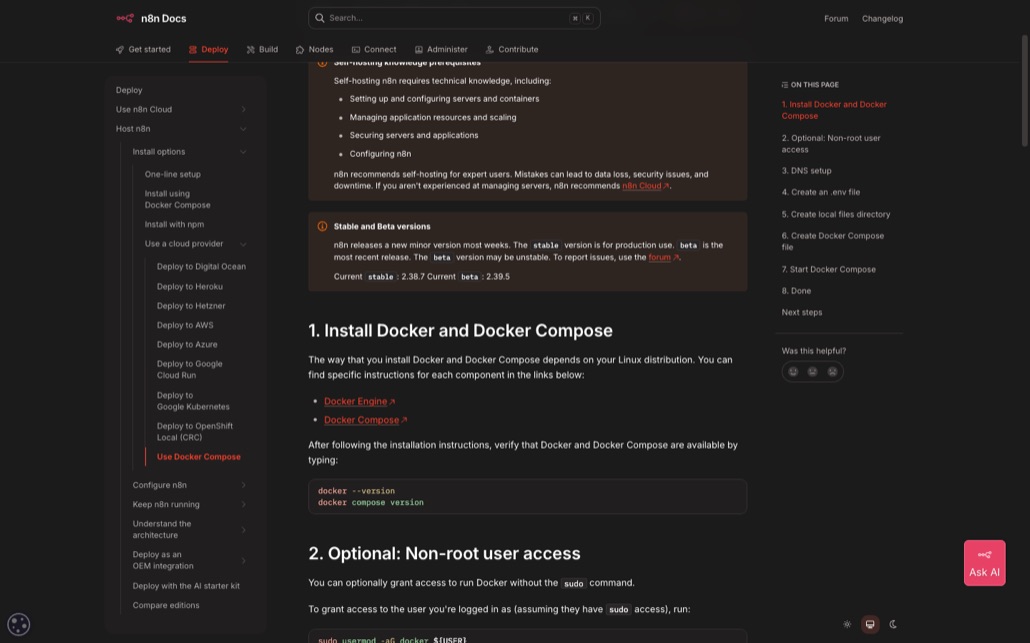Open Install with npm page
The width and height of the screenshot is (1030, 643).
(x=174, y=225)
